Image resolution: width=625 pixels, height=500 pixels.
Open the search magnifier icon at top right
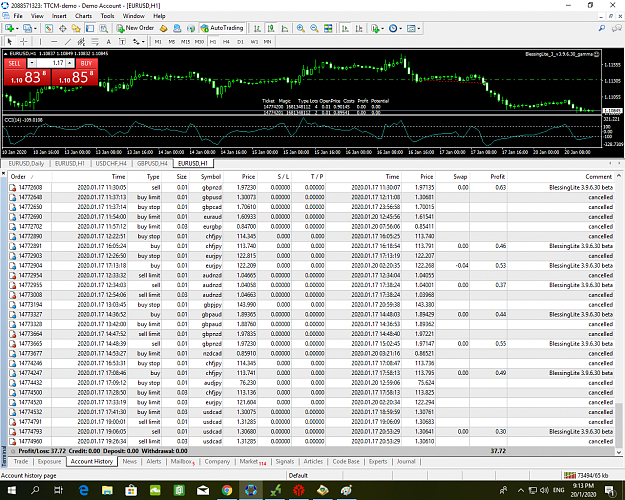[602, 28]
